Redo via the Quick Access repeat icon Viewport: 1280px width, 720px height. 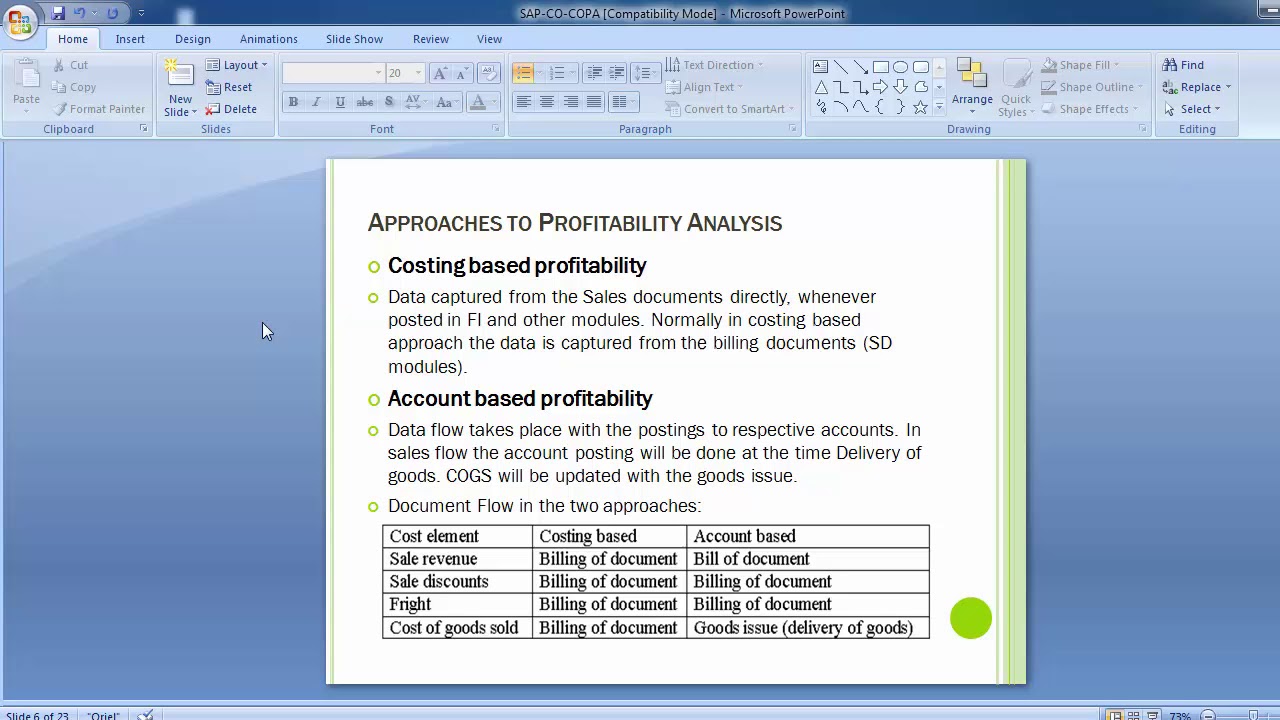point(112,13)
